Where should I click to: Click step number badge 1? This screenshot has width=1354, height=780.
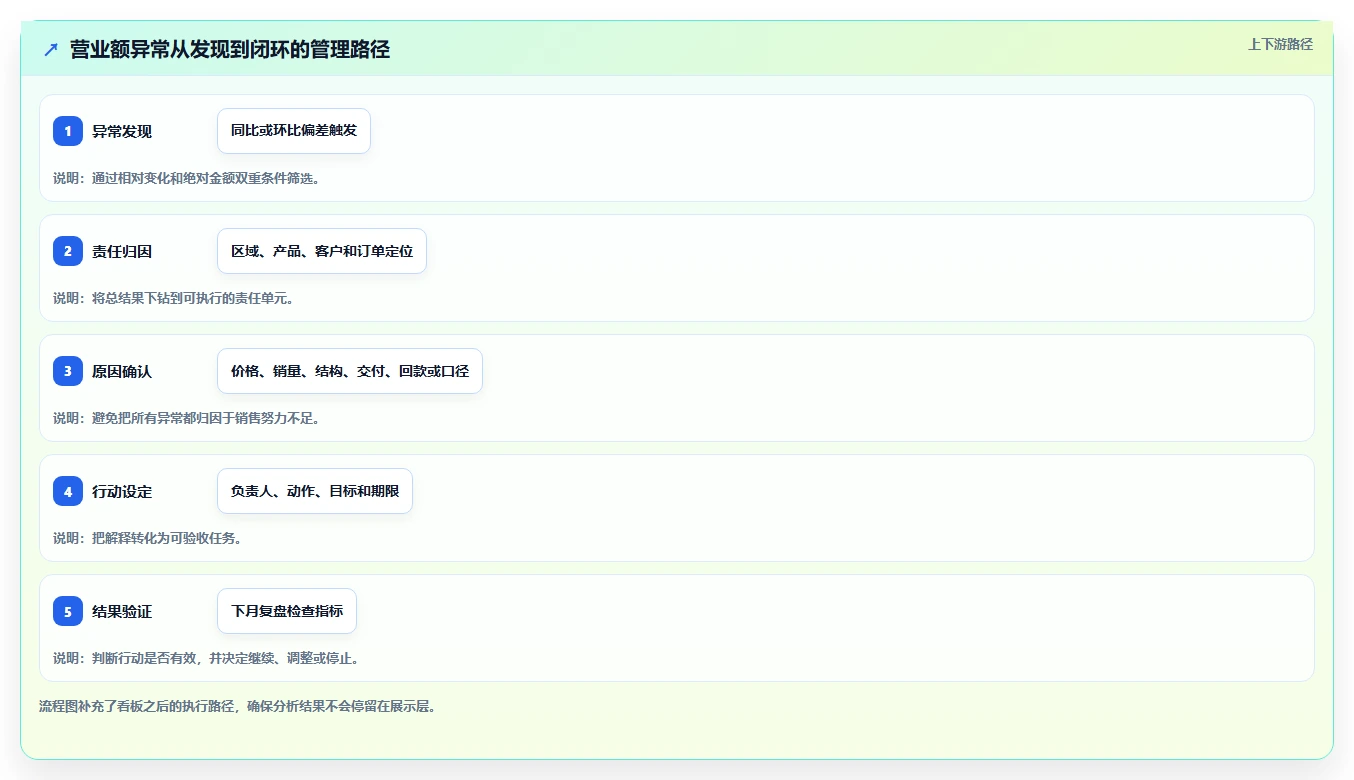(x=68, y=131)
